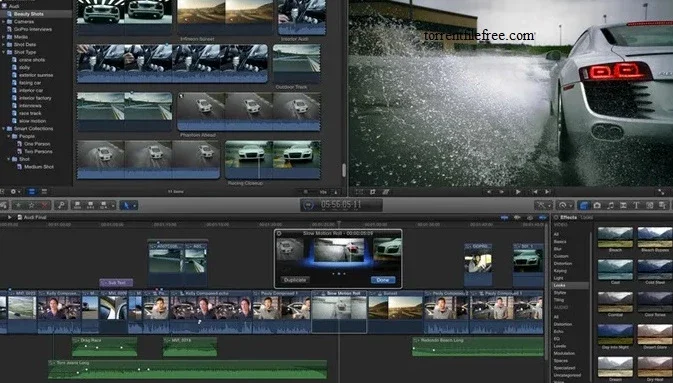Select the Echo audio effects category
This screenshot has height=383, width=673.
(x=558, y=331)
